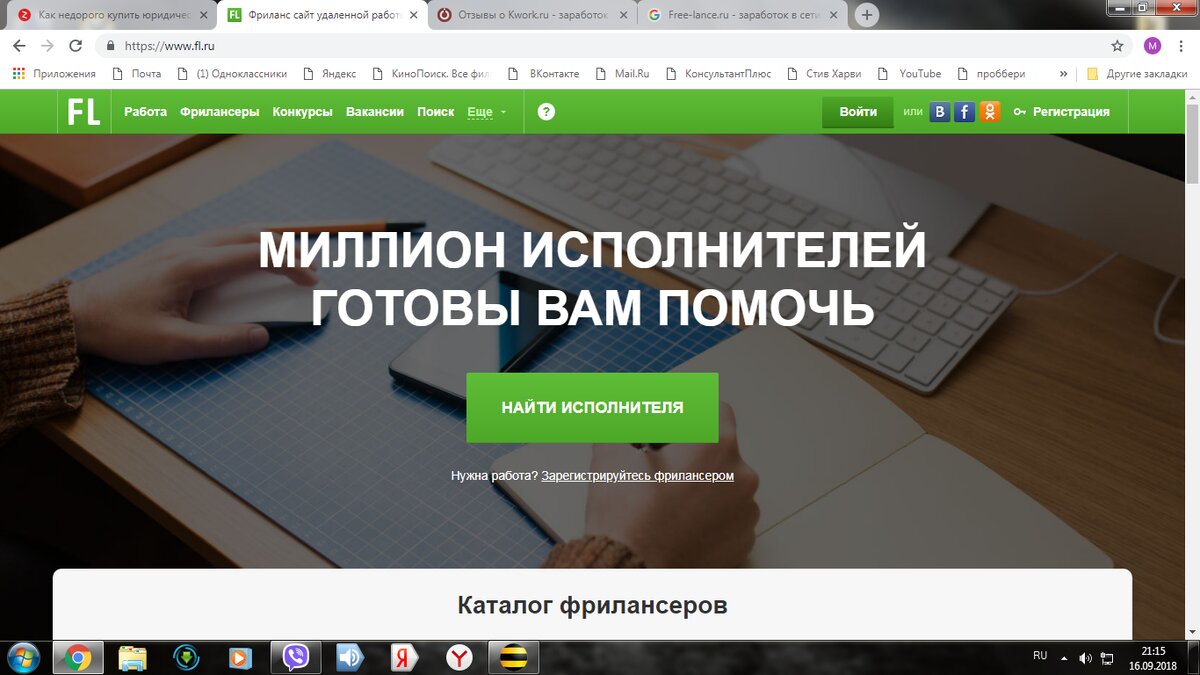
Task: Click the volume speaker icon in the system tray
Action: click(1086, 658)
